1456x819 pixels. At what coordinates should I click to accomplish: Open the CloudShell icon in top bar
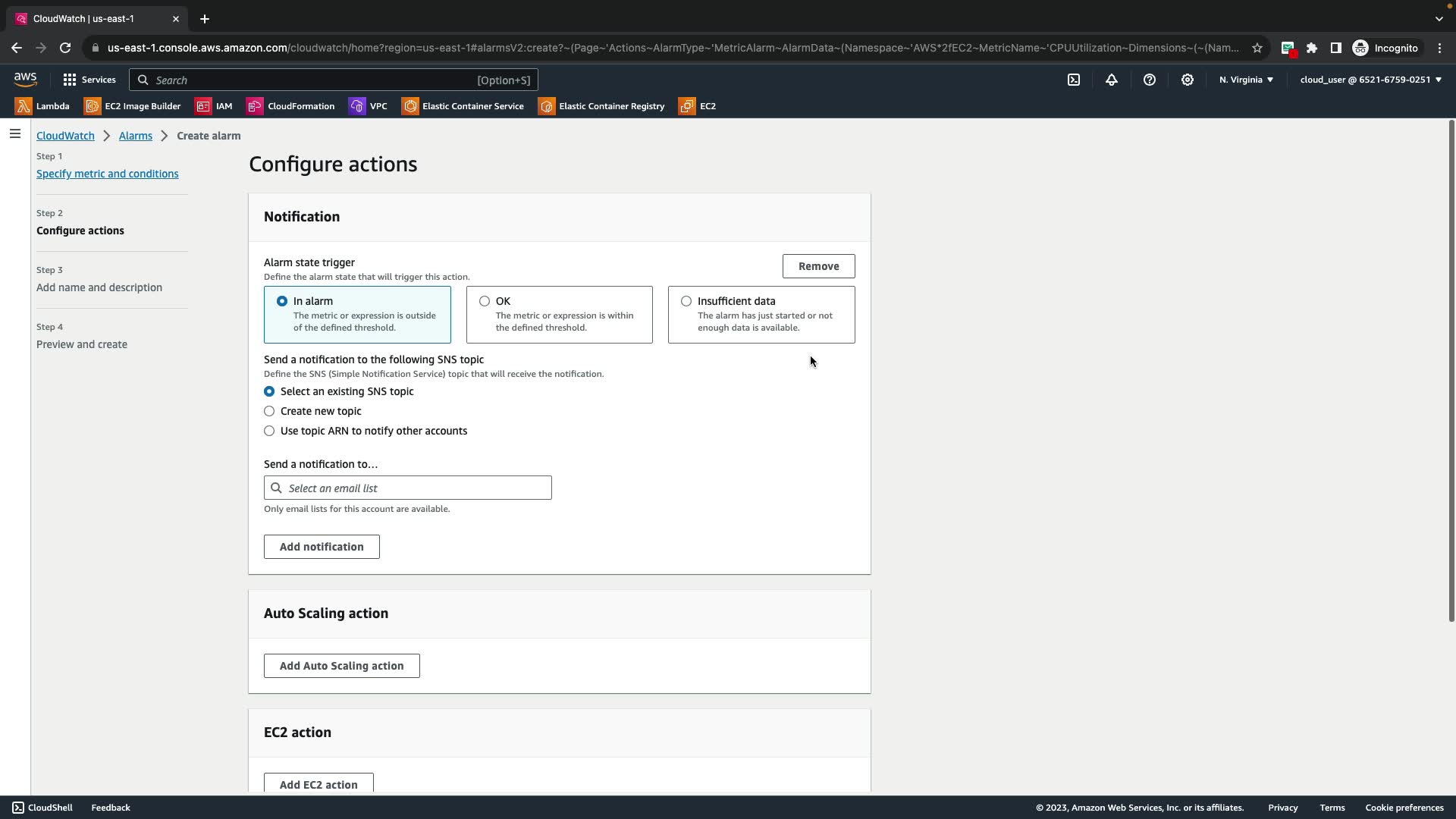click(1074, 80)
